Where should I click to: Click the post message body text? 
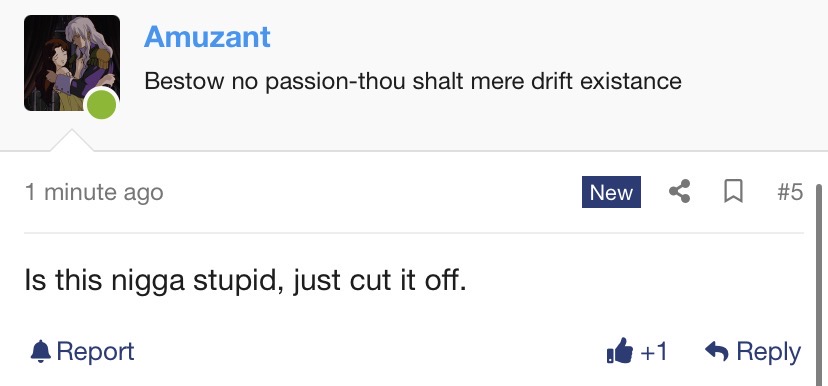pos(246,280)
